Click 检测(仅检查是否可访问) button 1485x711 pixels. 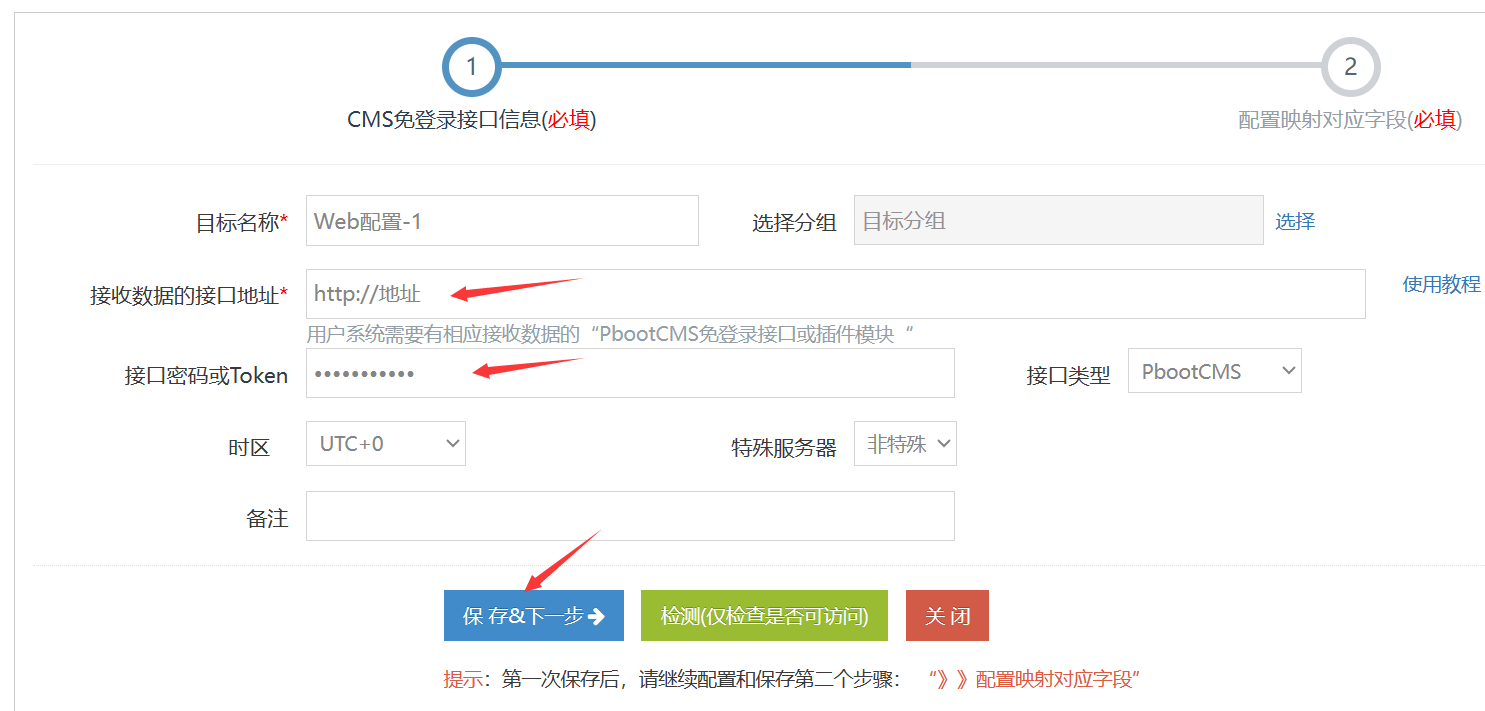764,616
